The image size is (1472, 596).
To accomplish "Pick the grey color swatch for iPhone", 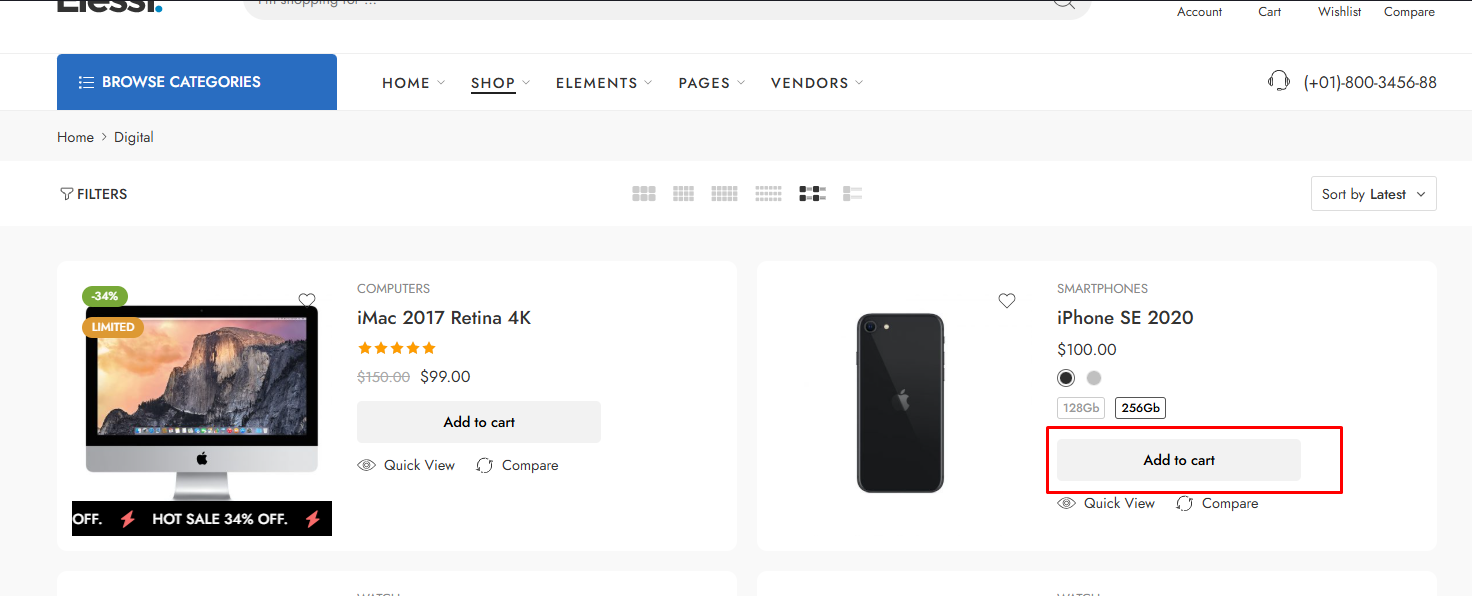I will click(1094, 378).
